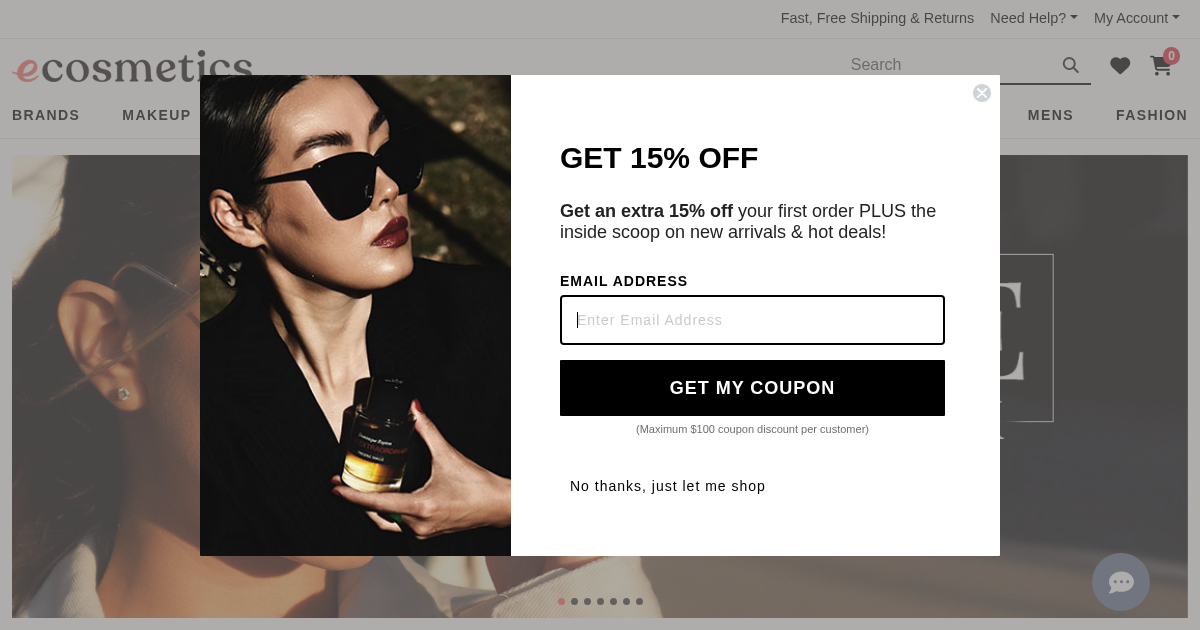1200x630 pixels.
Task: Open the shopping cart icon
Action: pyautogui.click(x=1161, y=66)
